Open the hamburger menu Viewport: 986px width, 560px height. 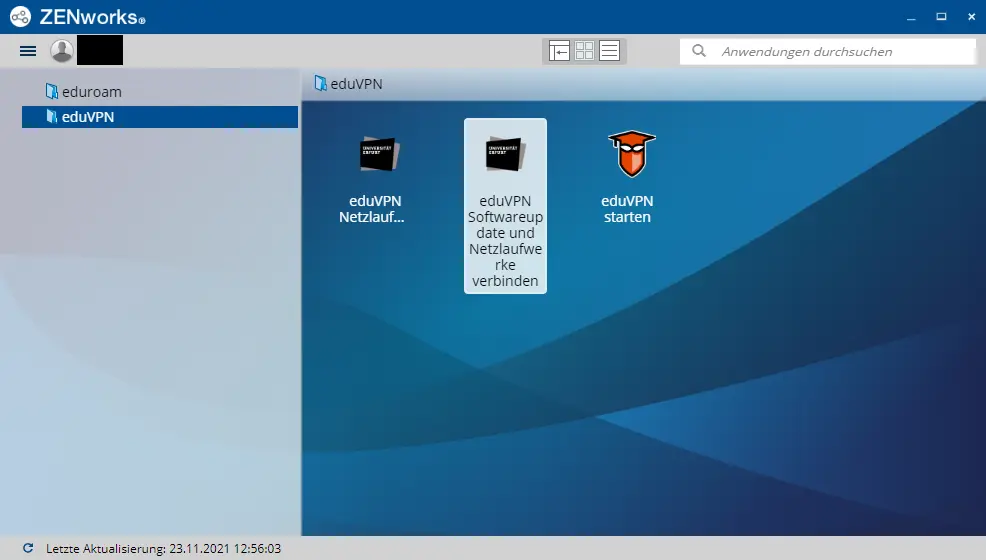28,51
